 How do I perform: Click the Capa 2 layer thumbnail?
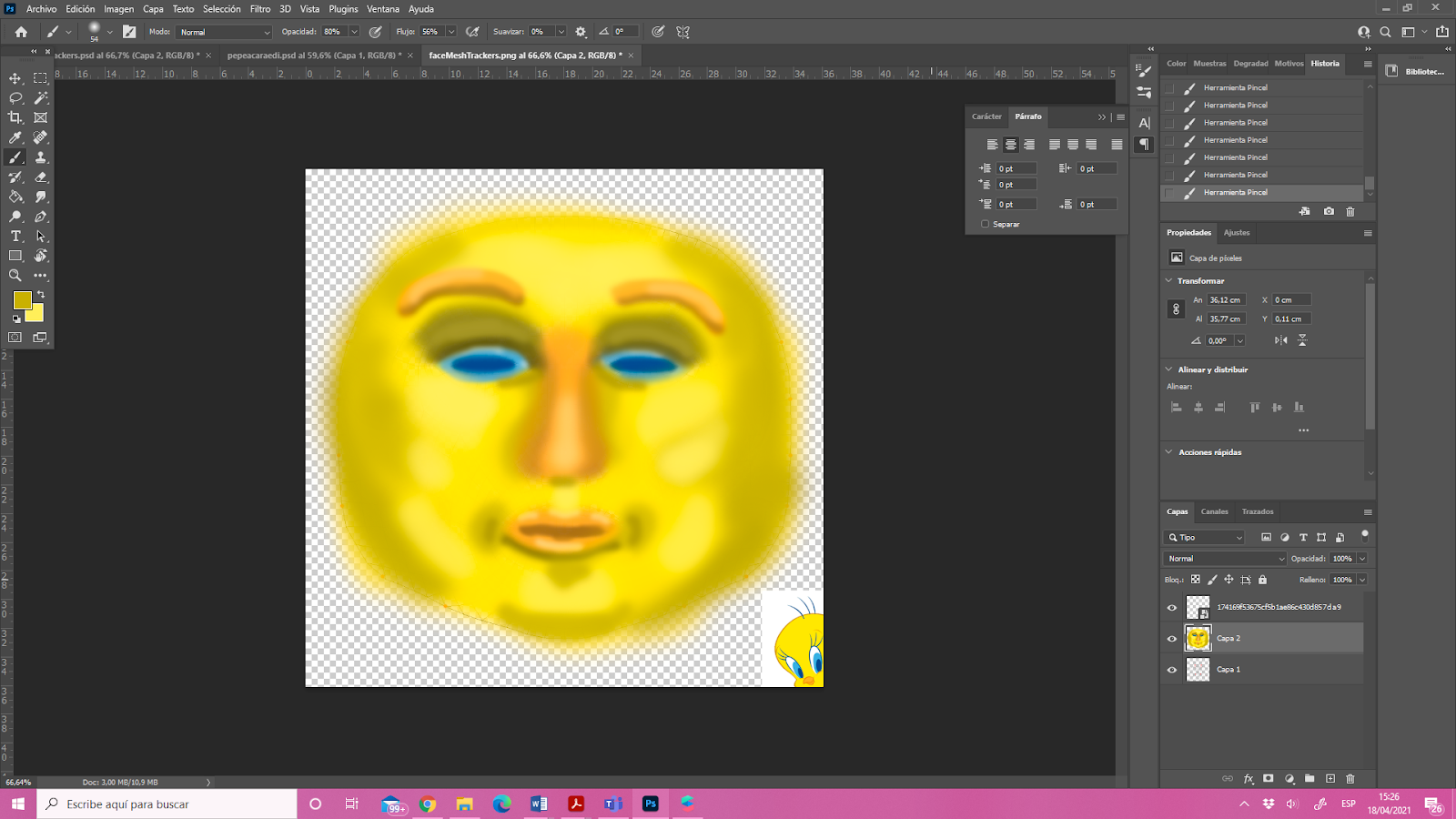tap(1198, 639)
